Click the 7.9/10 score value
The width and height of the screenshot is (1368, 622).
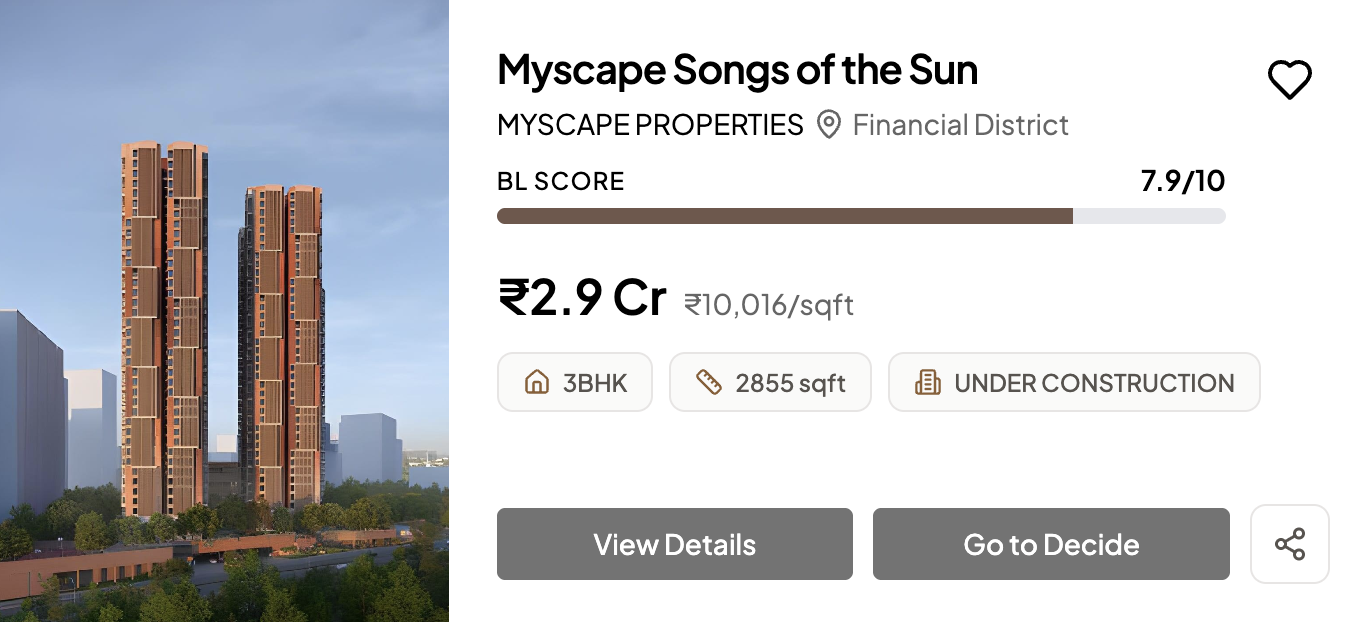coord(1182,181)
